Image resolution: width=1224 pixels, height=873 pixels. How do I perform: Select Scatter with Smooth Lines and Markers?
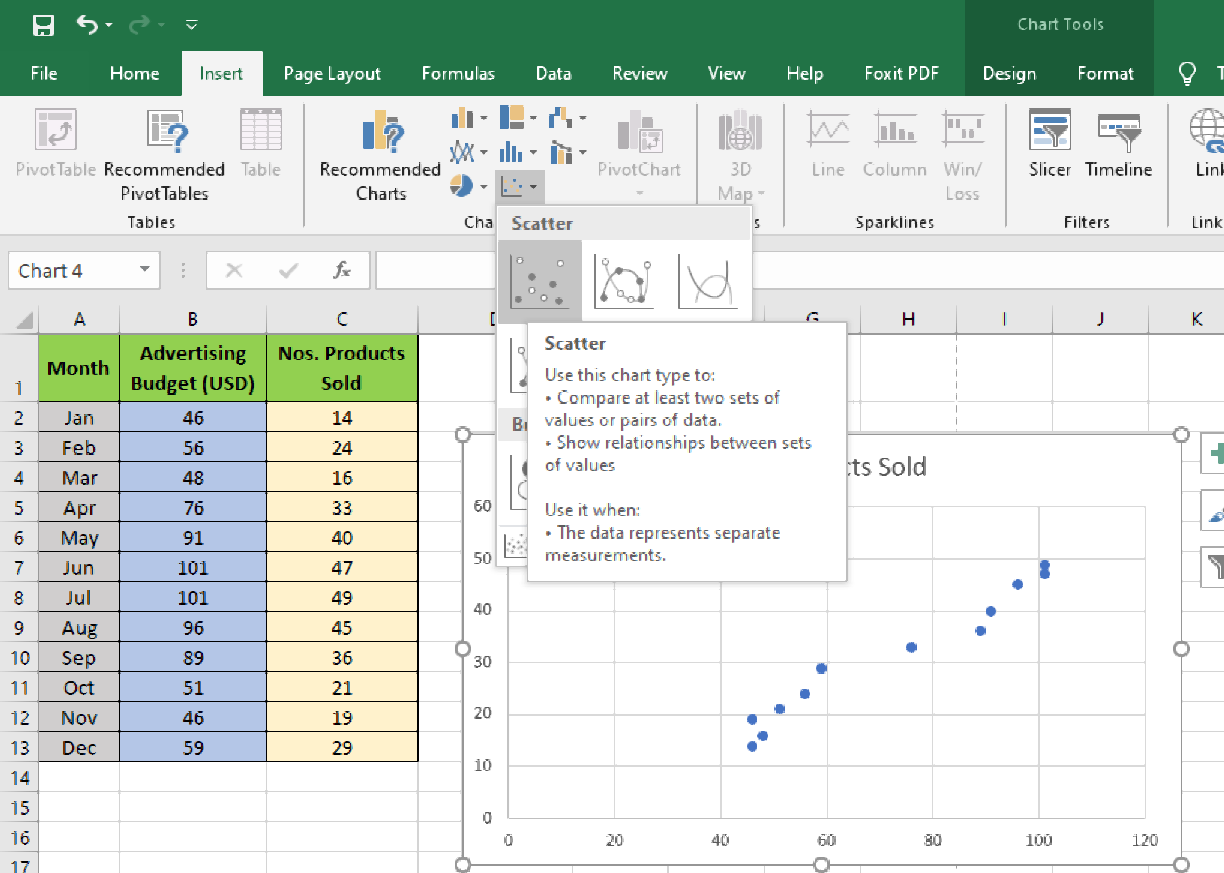(x=624, y=280)
